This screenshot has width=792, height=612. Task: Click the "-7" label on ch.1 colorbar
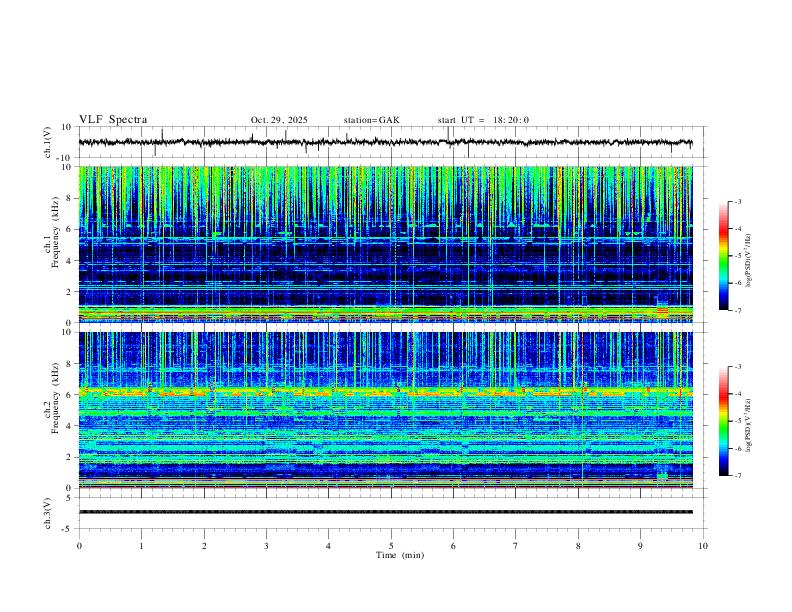tap(738, 310)
